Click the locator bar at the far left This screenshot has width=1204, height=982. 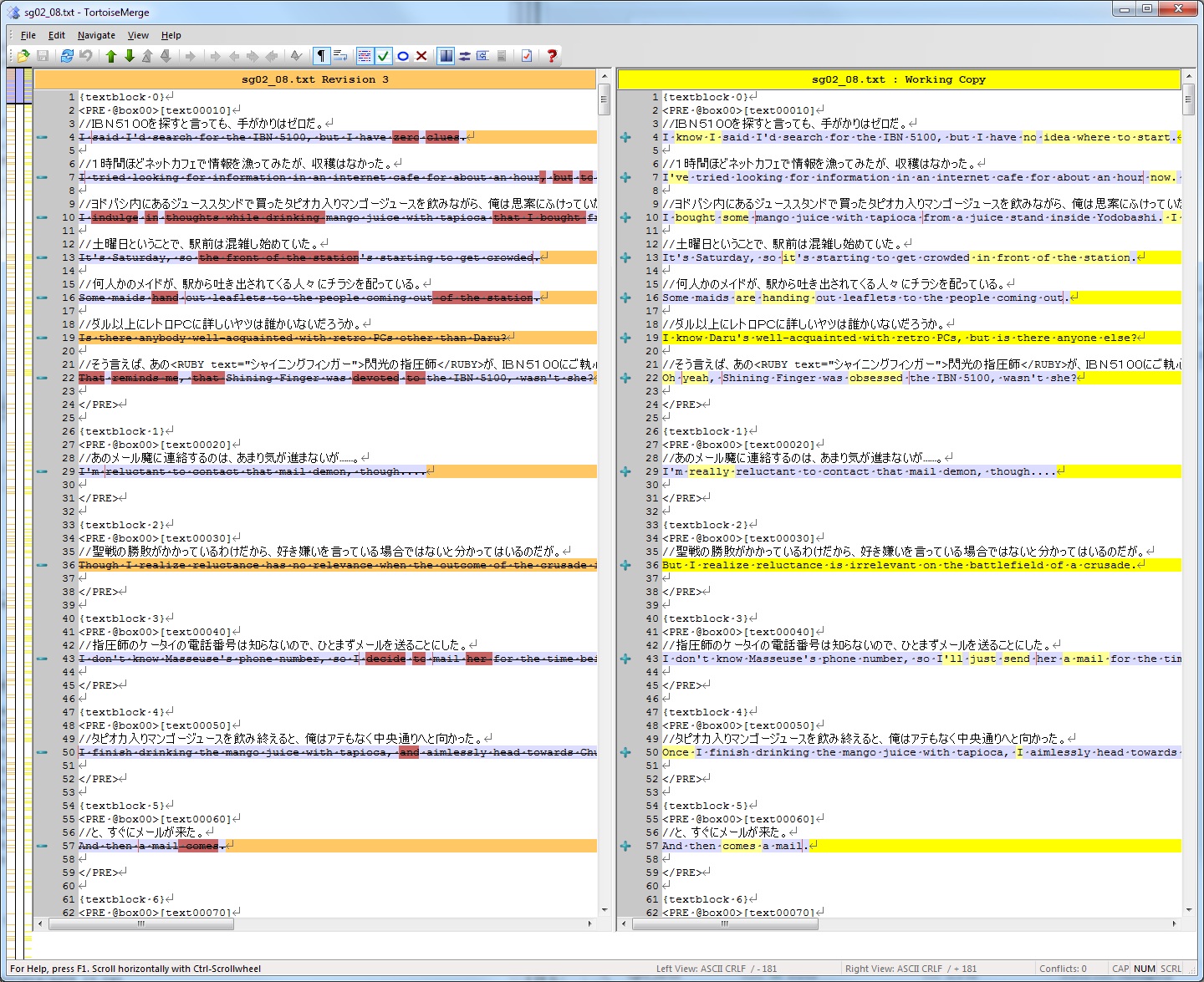pos(19,513)
